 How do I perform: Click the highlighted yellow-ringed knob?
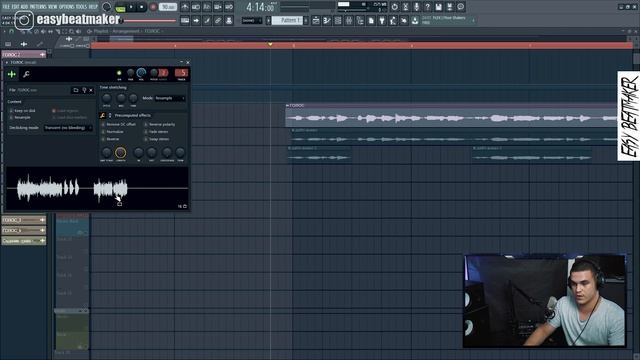point(120,153)
